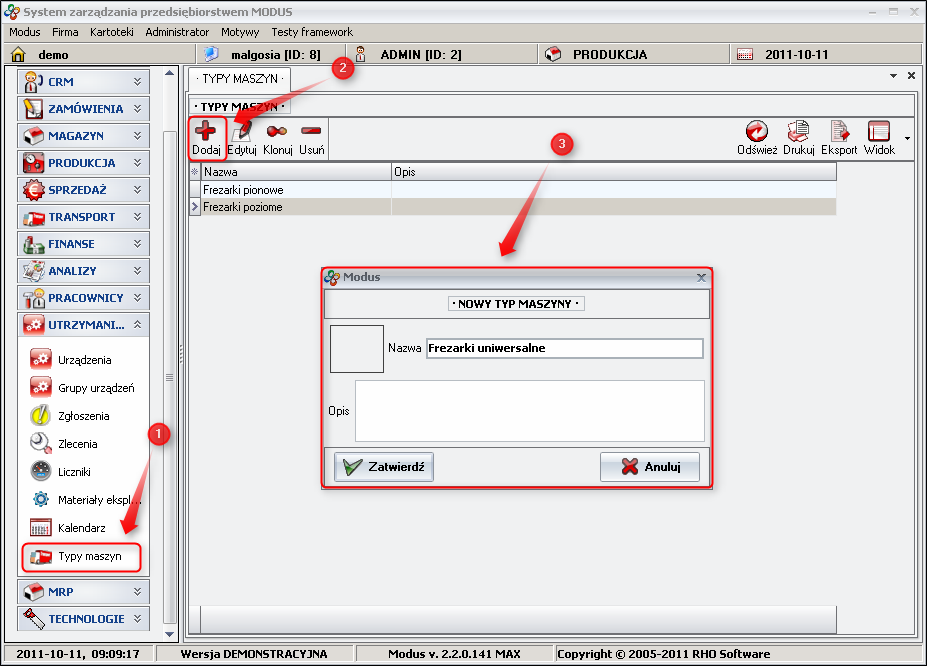Viewport: 927px width, 666px height.
Task: Click the Usuń minus icon
Action: (311, 131)
